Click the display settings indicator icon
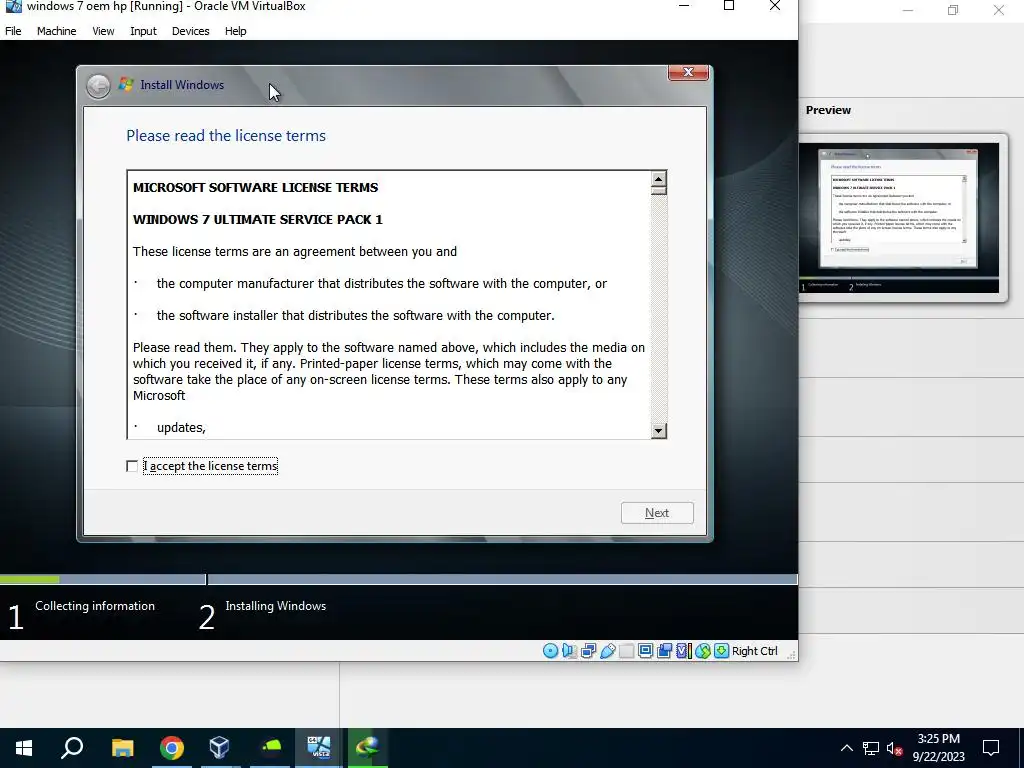Image resolution: width=1024 pixels, height=768 pixels. pyautogui.click(x=645, y=651)
